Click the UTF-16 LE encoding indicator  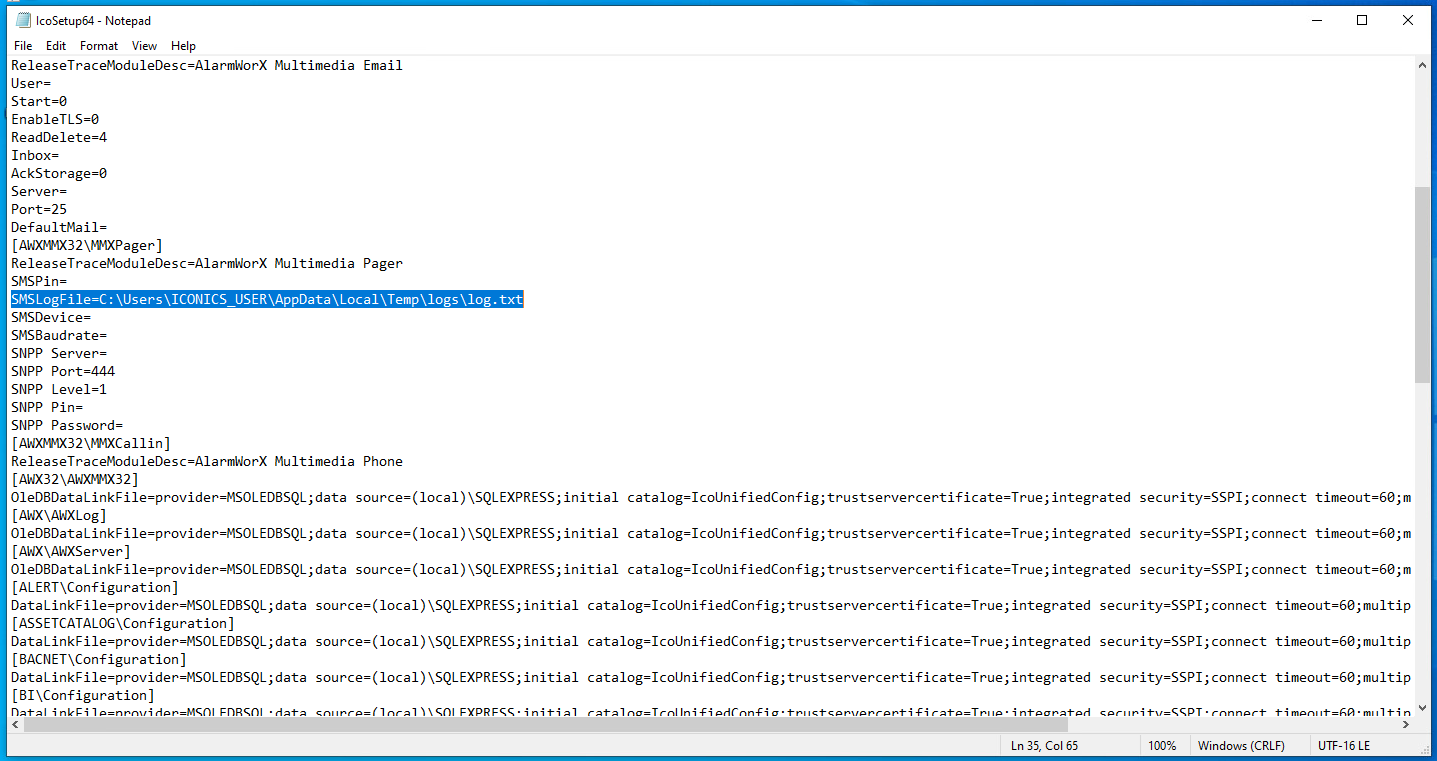[1344, 745]
